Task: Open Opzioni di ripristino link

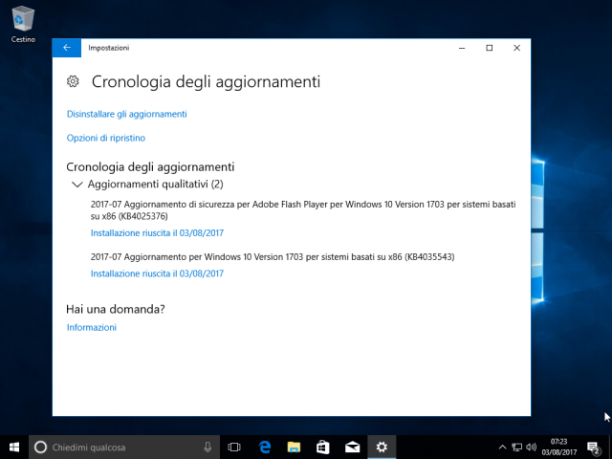Action: coord(106,138)
